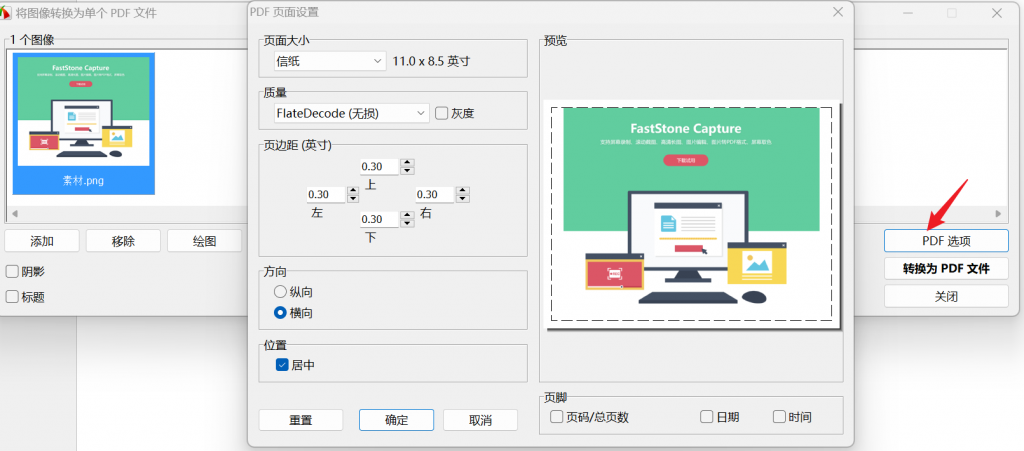Open the quality dropdown showing FlateDecode (无损)
Screen dimensions: 1024x451
coord(351,113)
